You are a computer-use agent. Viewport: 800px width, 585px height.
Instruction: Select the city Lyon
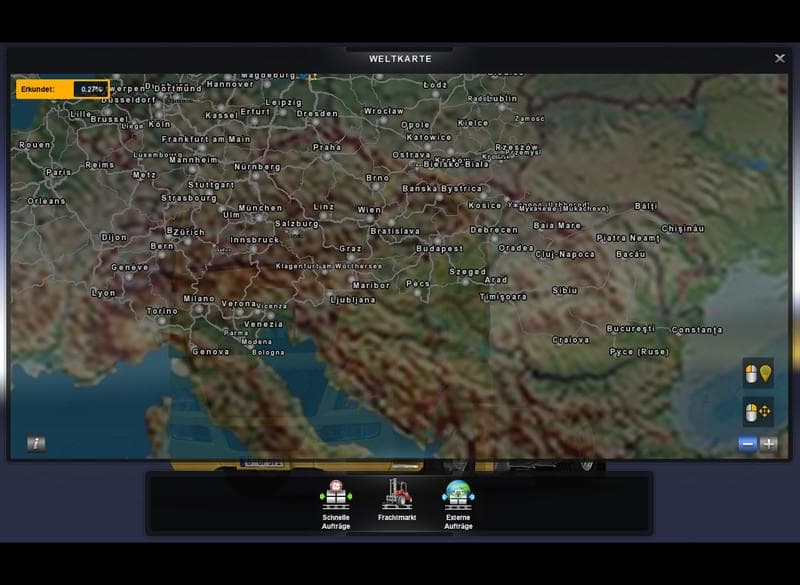103,293
